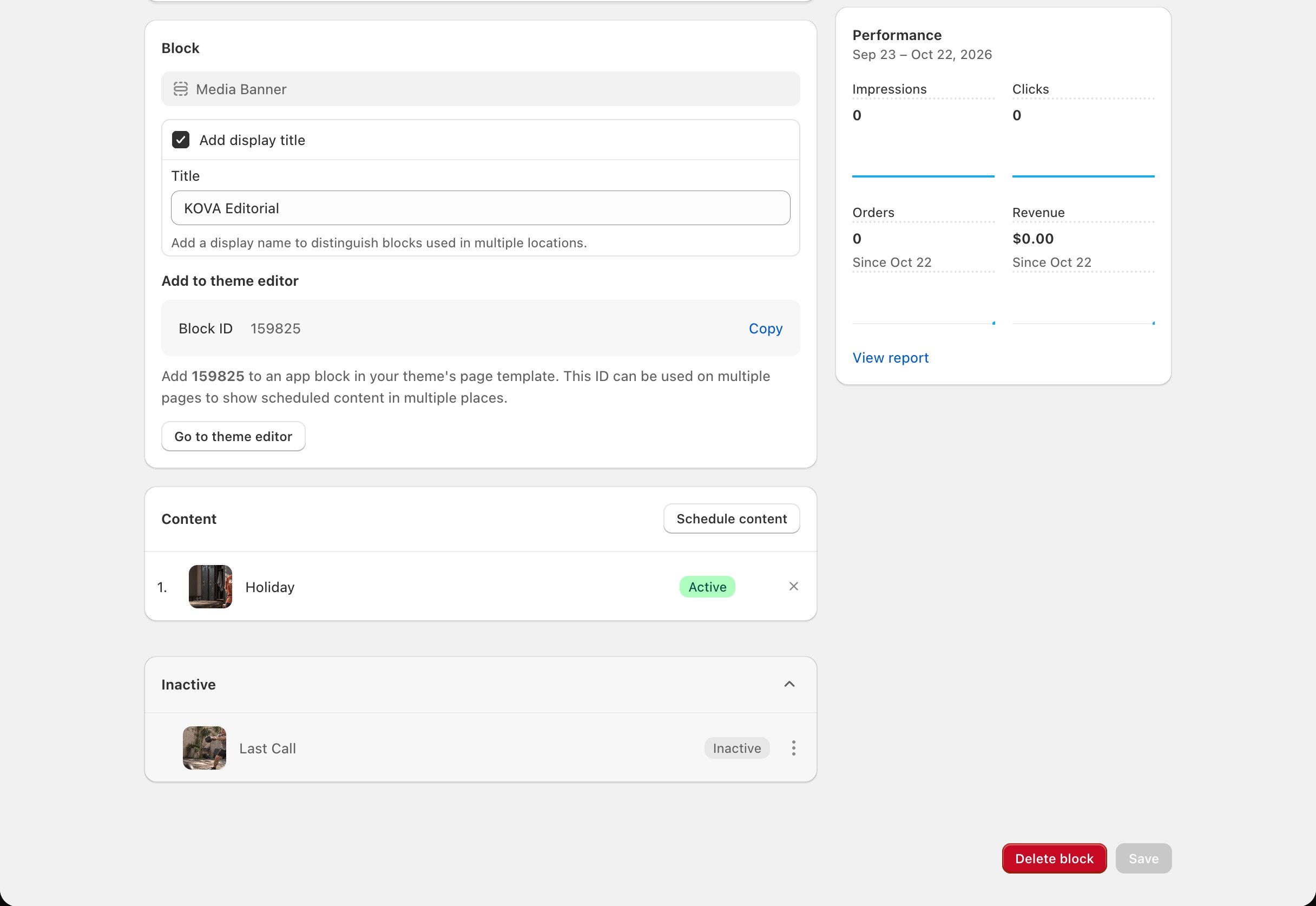Click the Revenue metric label
The height and width of the screenshot is (906, 1316).
(x=1038, y=212)
